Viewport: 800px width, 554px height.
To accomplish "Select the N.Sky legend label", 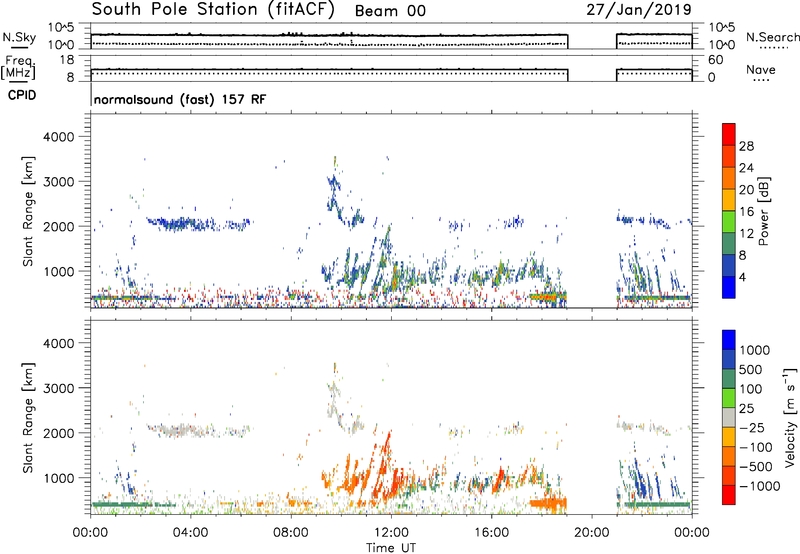I will click(19, 37).
